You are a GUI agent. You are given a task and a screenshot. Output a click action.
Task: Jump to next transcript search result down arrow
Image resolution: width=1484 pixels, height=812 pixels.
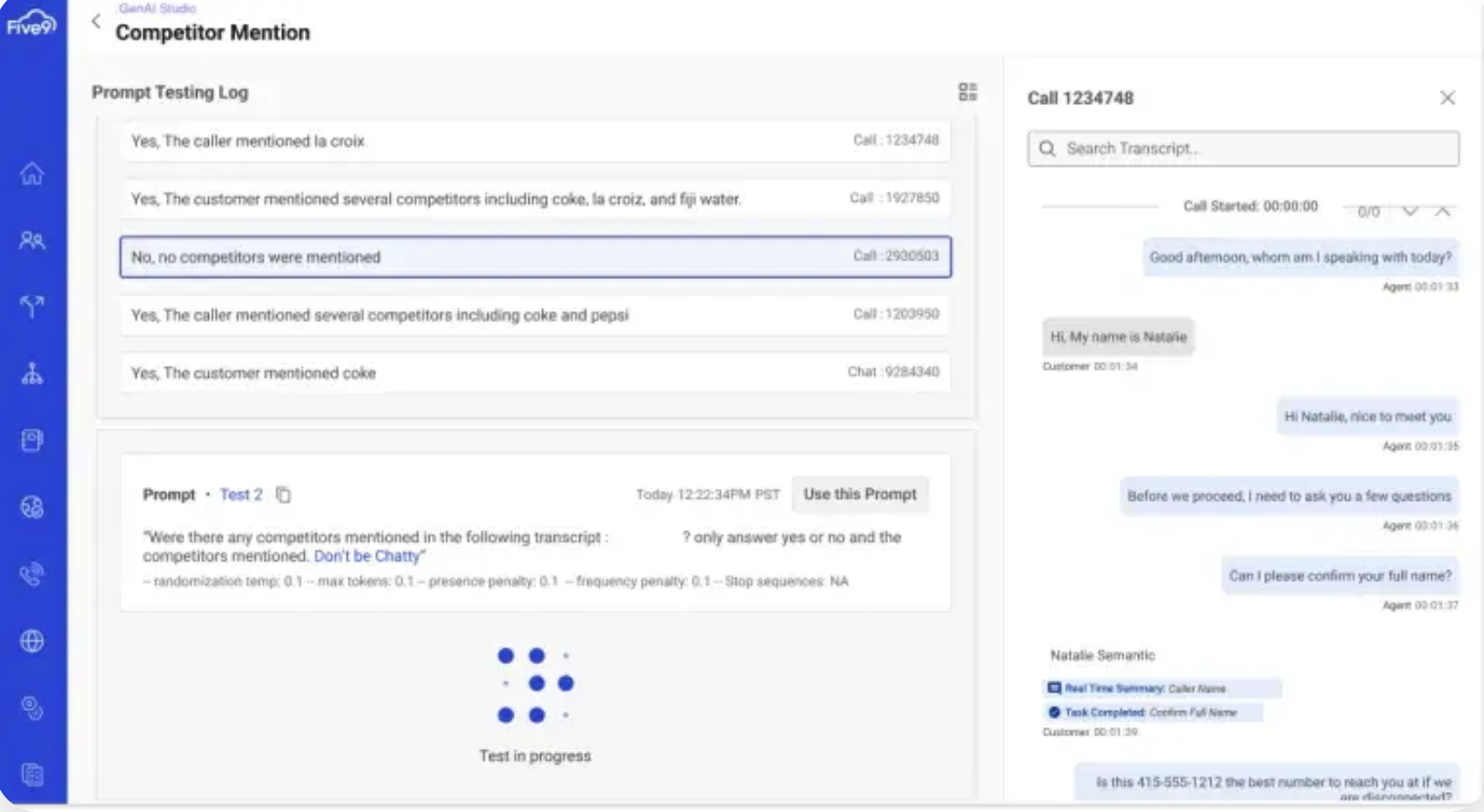1410,211
